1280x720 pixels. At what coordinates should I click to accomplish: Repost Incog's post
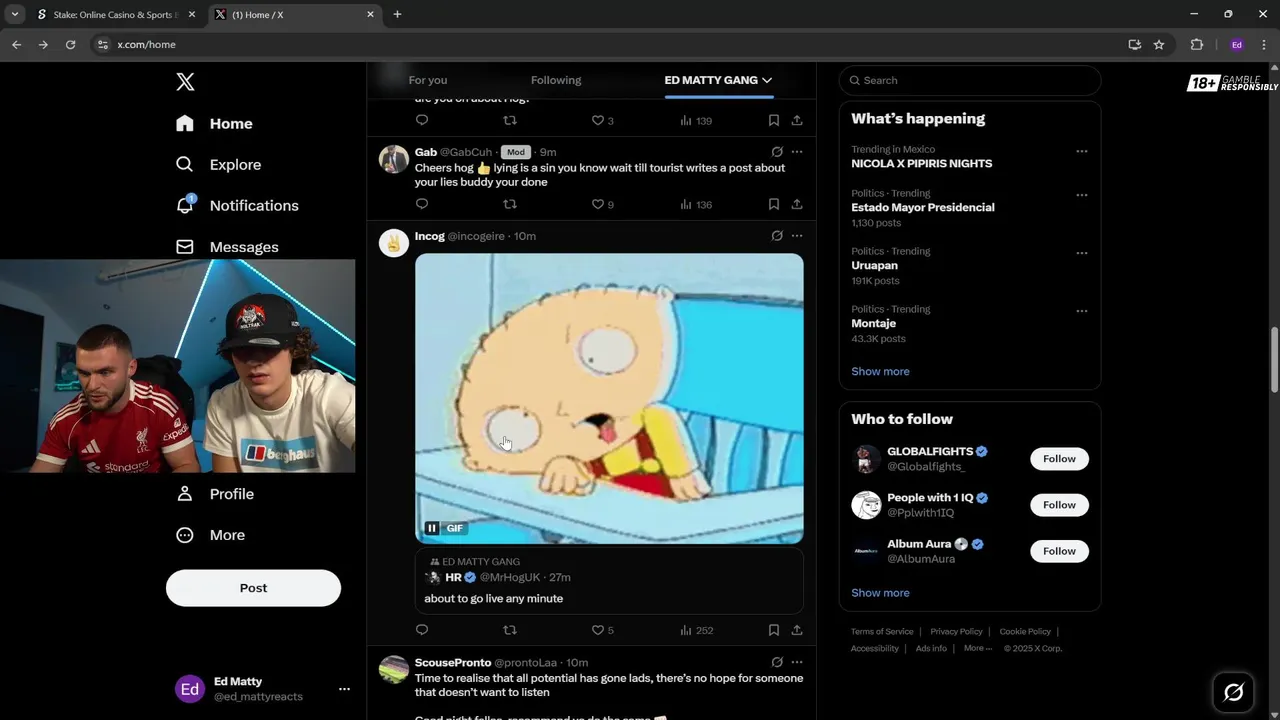pyautogui.click(x=510, y=630)
